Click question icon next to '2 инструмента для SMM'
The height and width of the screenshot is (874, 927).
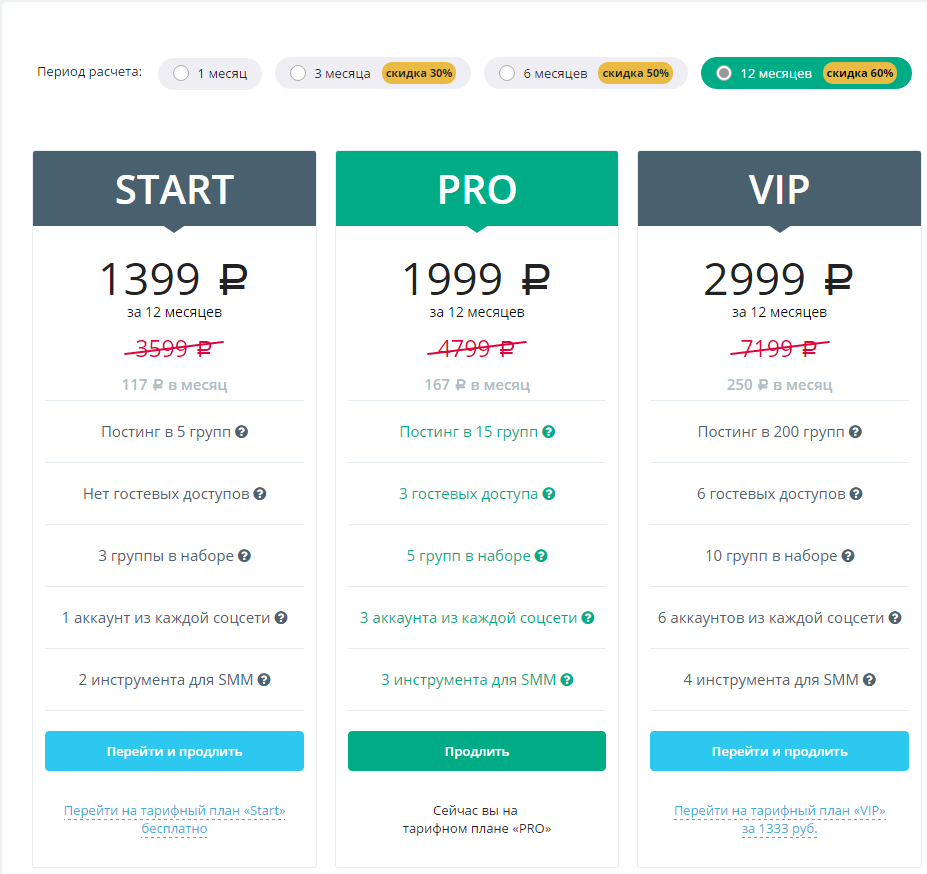264,680
